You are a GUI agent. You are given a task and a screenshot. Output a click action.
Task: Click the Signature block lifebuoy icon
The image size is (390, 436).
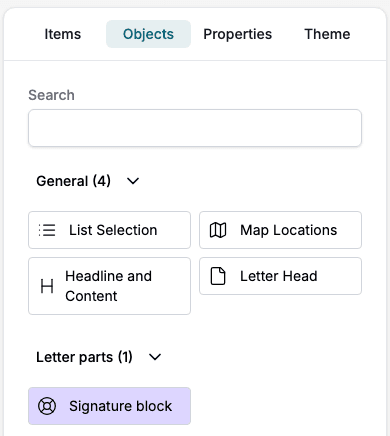coord(47,406)
